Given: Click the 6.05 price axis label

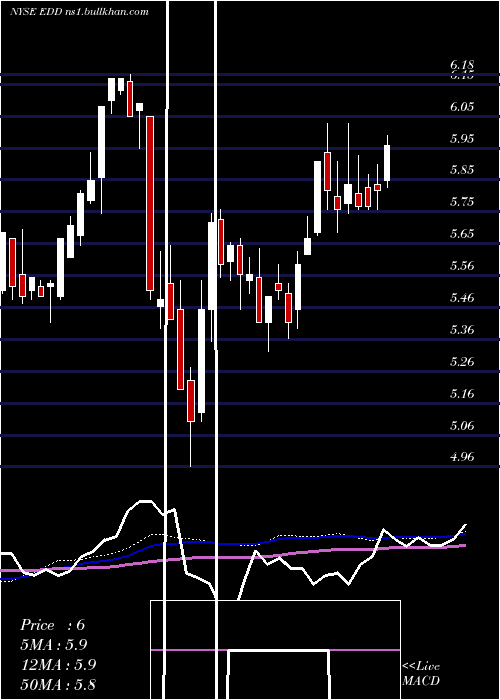Looking at the screenshot, I should [462, 107].
